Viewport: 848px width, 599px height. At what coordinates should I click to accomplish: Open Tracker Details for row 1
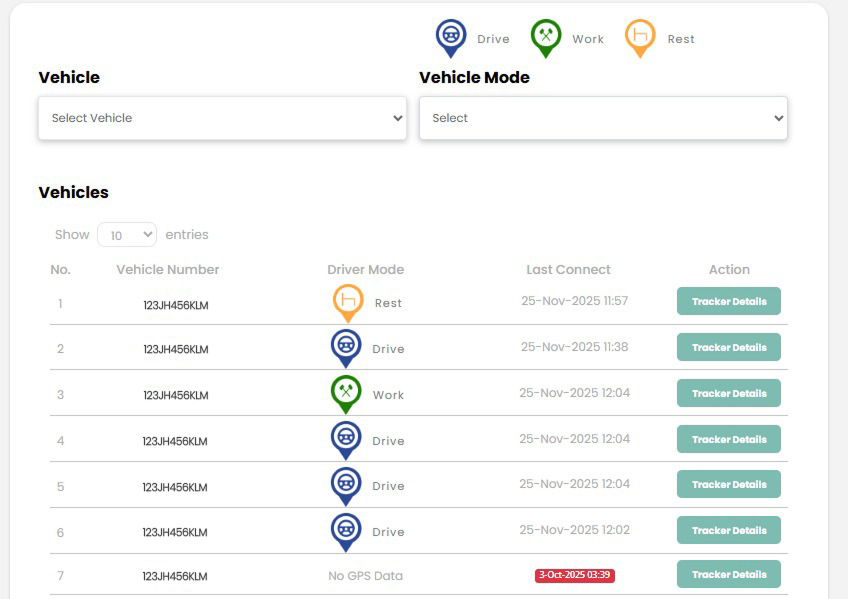pos(728,301)
